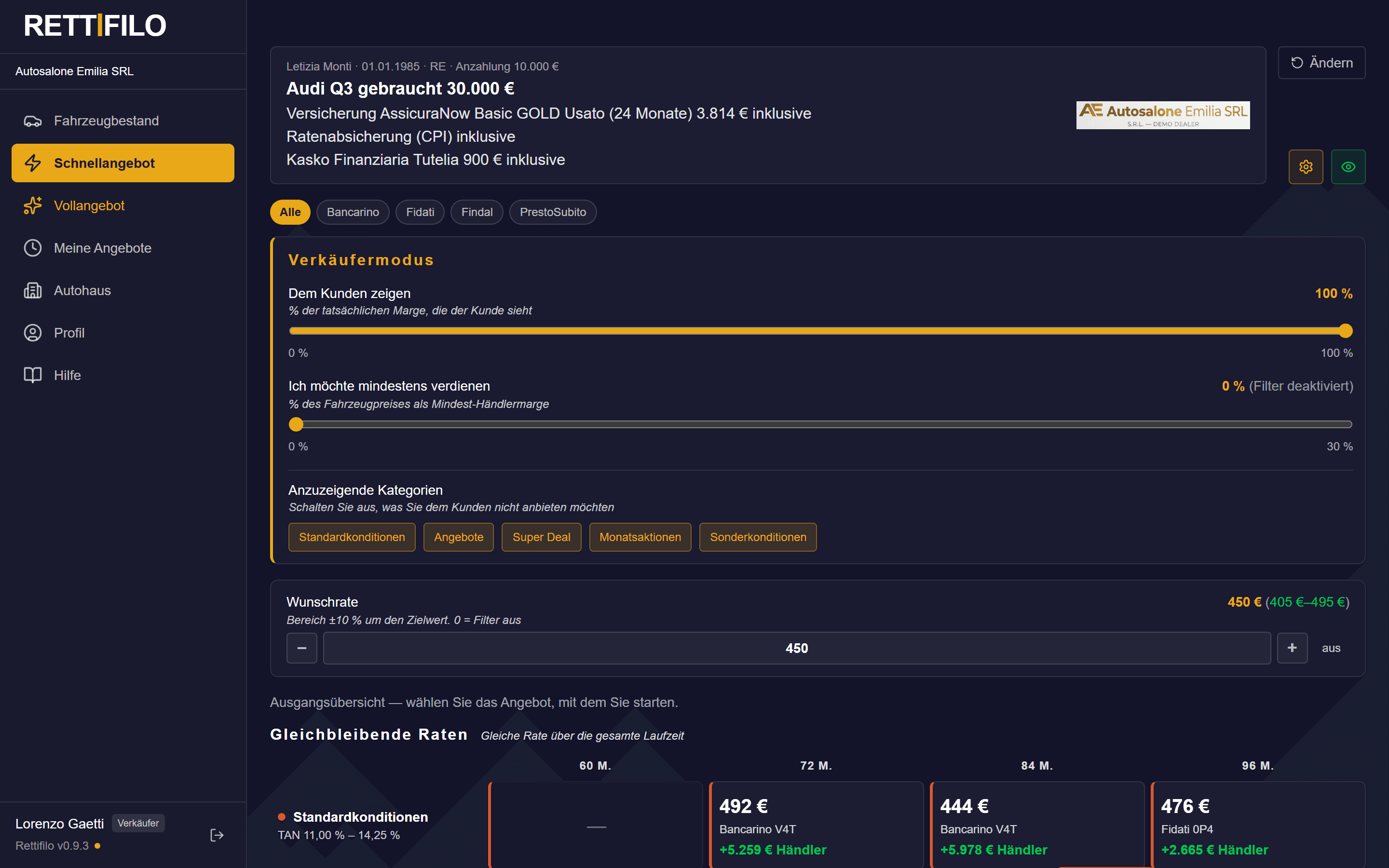Click the Autosalone Emilia SRL dealer logo
The width and height of the screenshot is (1389, 868).
point(1163,115)
